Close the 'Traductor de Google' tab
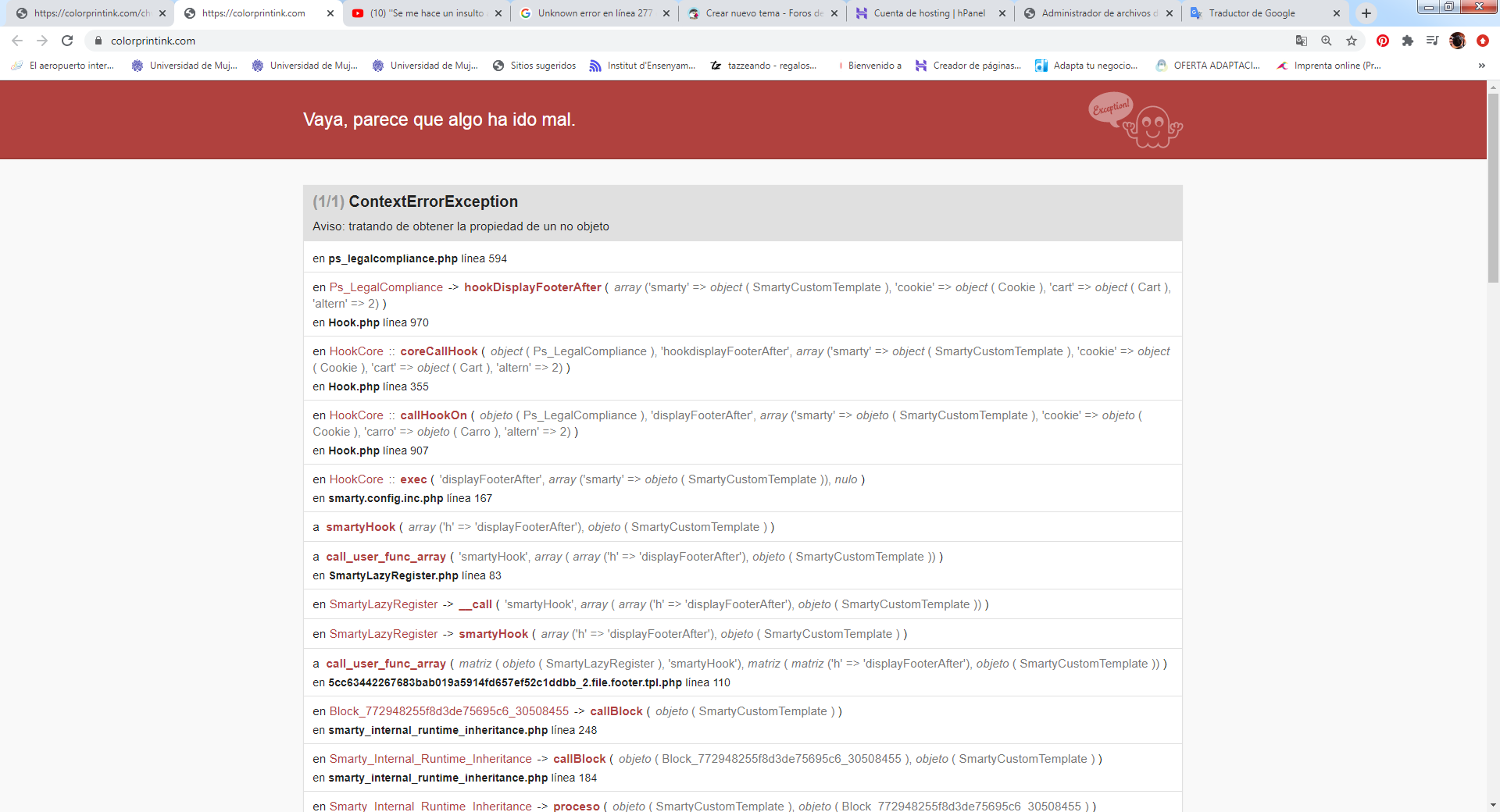Viewport: 1500px width, 812px height. click(x=1337, y=13)
